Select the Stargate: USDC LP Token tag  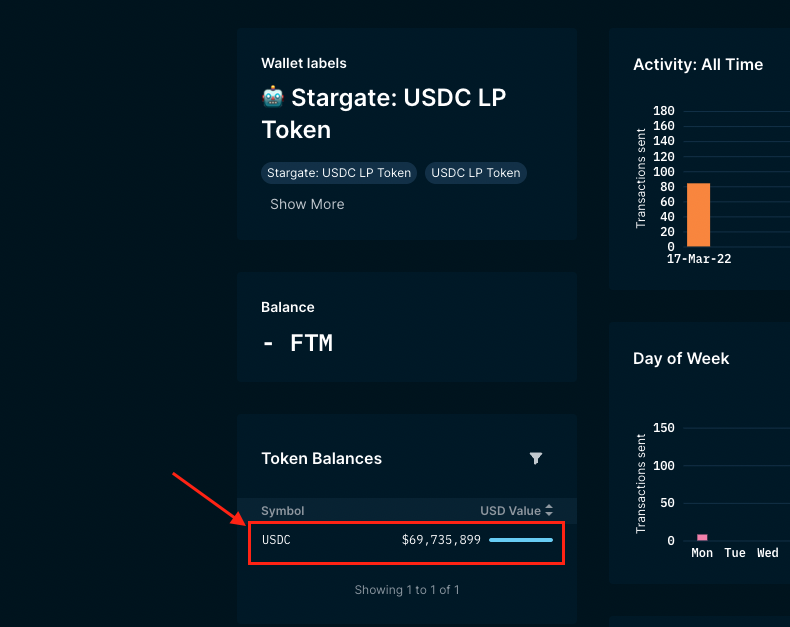(339, 173)
